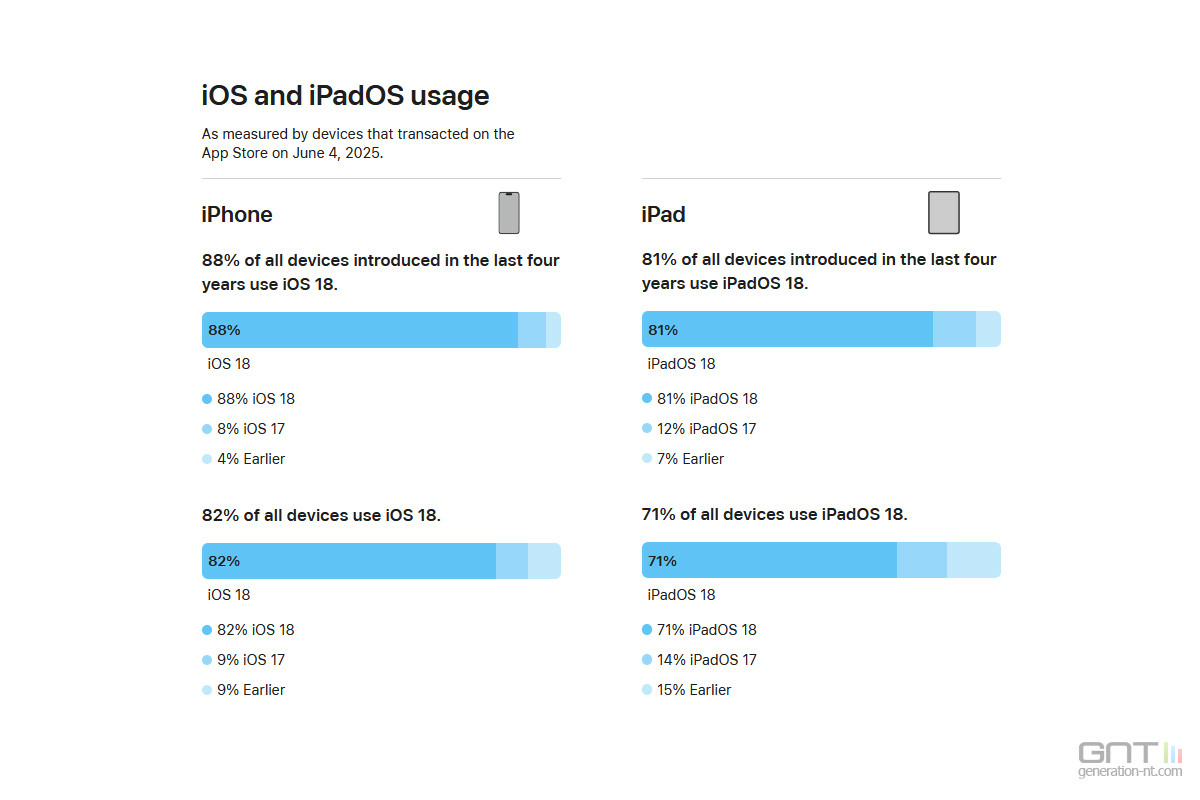The height and width of the screenshot is (800, 1200).
Task: Click the 88% iOS 18 legend dot
Action: (x=207, y=399)
